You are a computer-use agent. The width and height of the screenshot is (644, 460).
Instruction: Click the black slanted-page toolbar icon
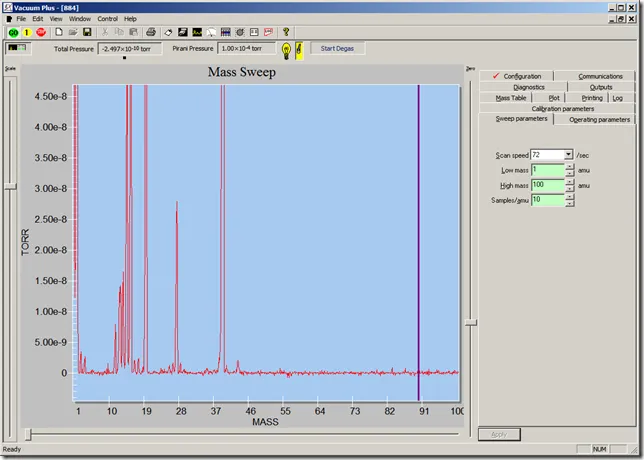pos(183,32)
